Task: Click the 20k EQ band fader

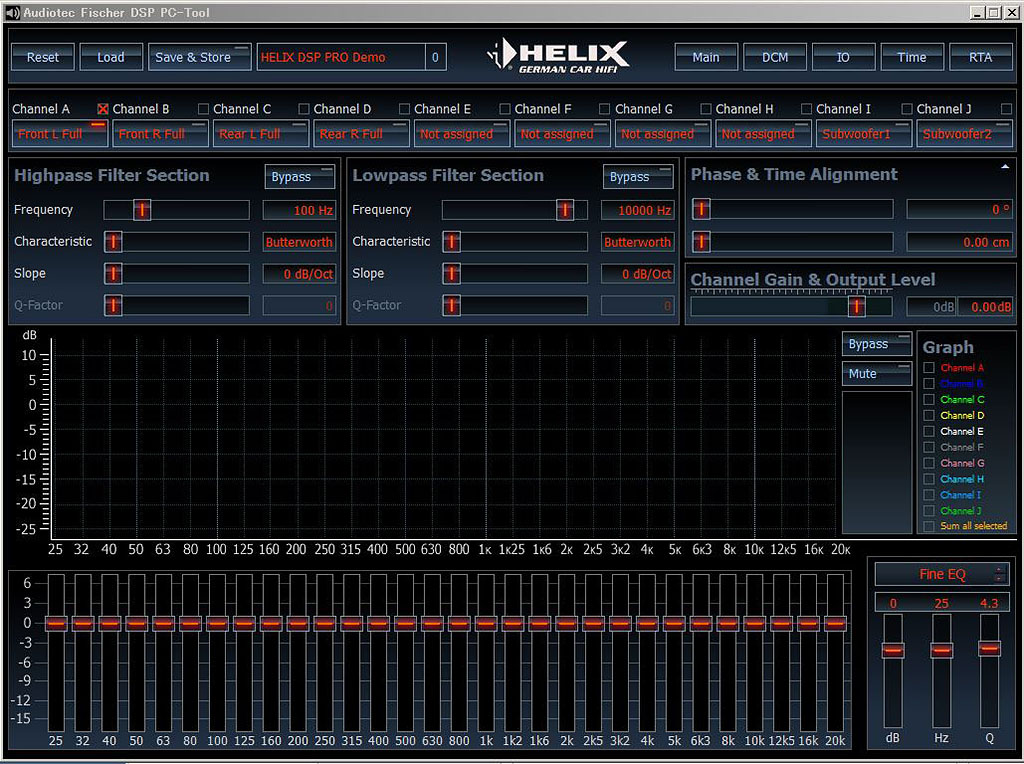Action: 835,624
